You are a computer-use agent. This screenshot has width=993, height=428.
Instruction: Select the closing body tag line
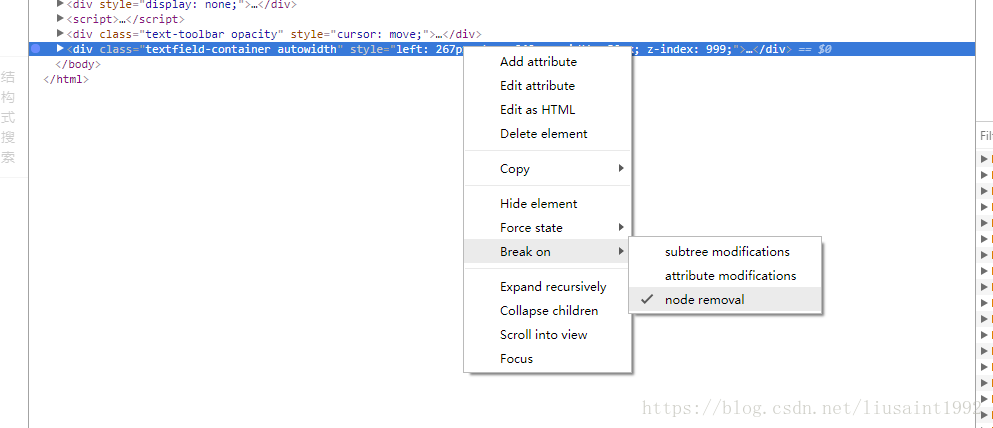tap(78, 65)
